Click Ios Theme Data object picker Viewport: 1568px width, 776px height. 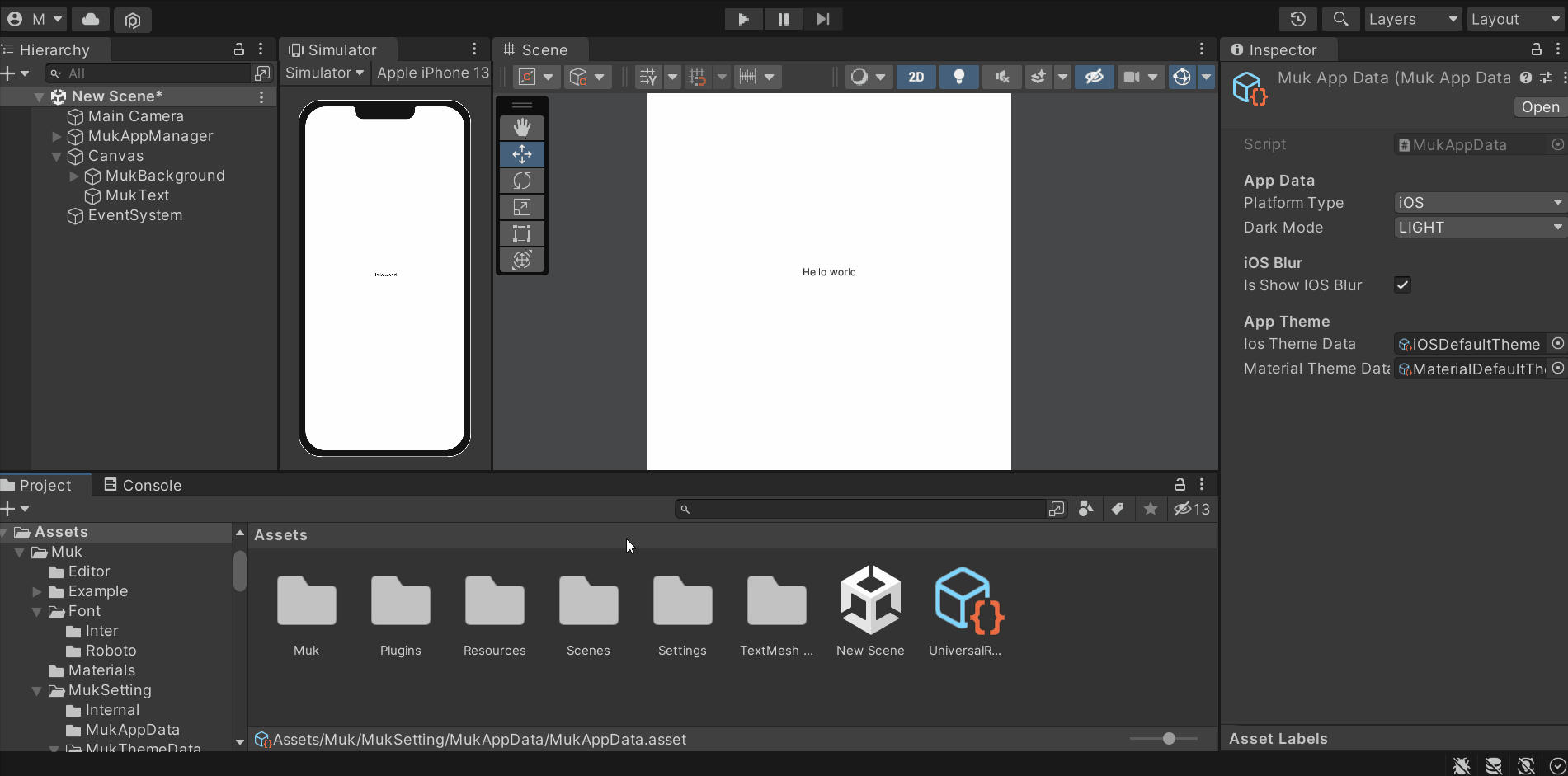pyautogui.click(x=1558, y=344)
